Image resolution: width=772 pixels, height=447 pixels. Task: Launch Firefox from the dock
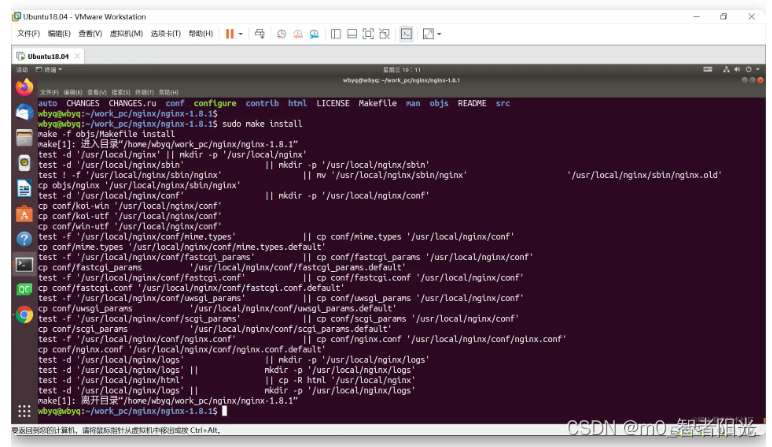point(24,88)
